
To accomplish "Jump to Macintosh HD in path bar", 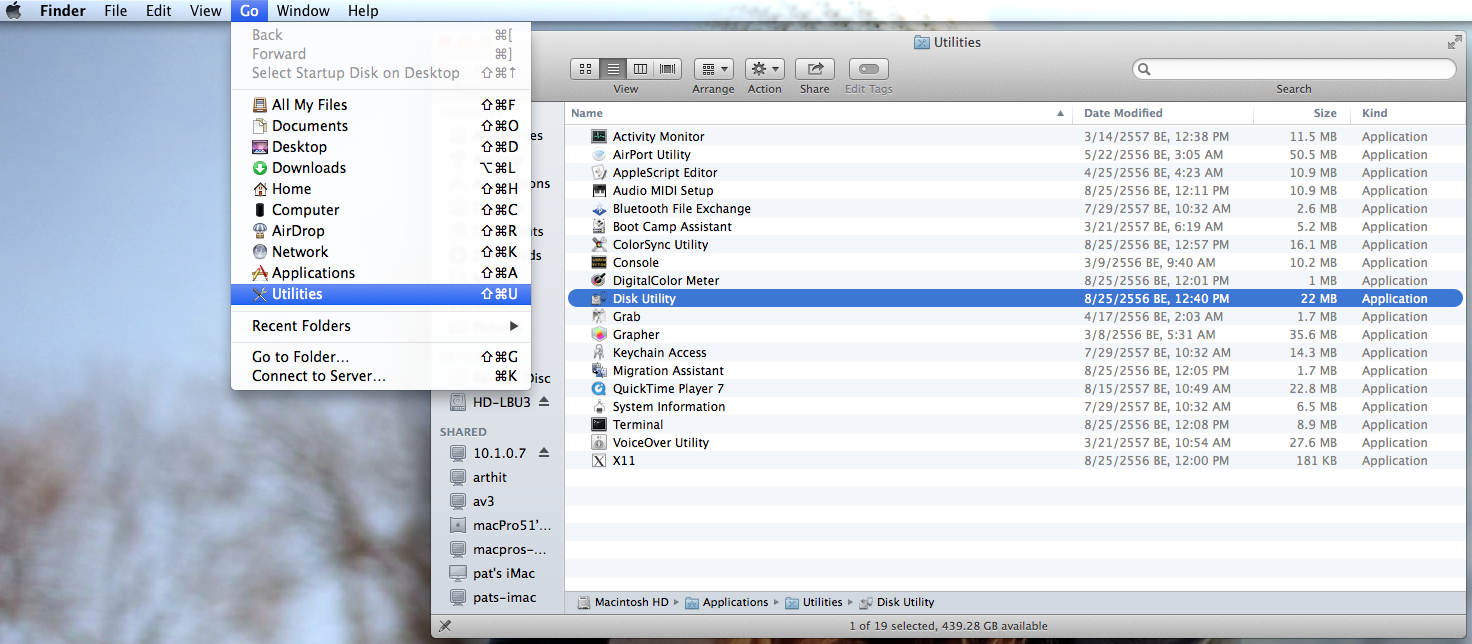I will pos(623,602).
